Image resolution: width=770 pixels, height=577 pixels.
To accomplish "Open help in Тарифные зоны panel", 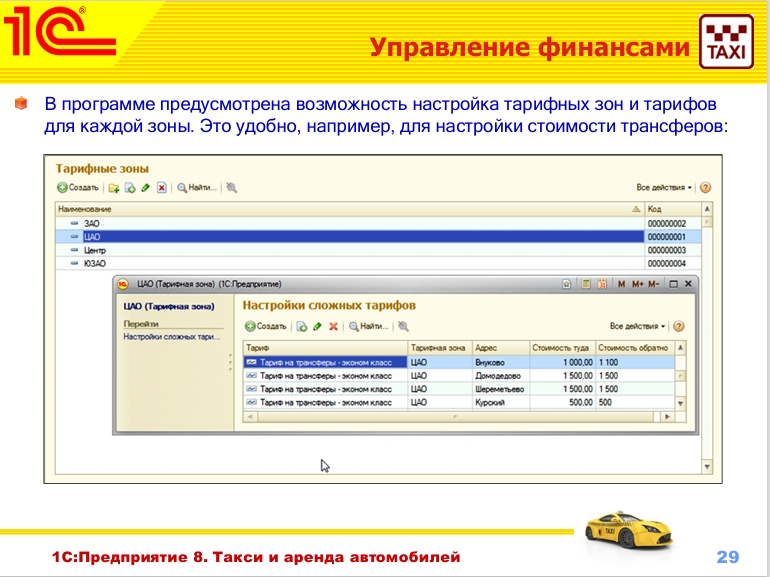I will click(x=705, y=187).
